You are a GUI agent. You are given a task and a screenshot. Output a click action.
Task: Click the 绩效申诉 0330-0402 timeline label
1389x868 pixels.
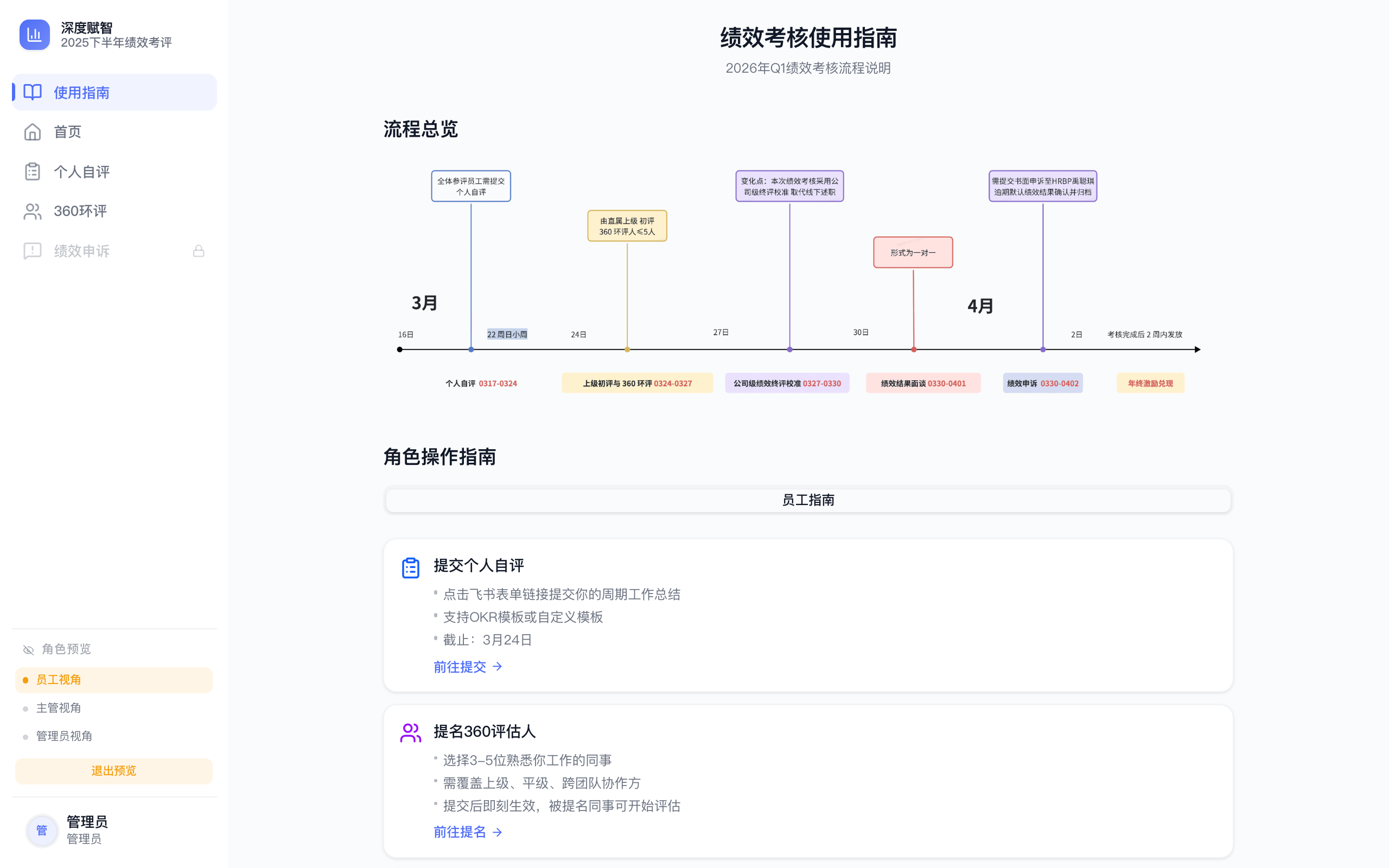tap(1042, 383)
